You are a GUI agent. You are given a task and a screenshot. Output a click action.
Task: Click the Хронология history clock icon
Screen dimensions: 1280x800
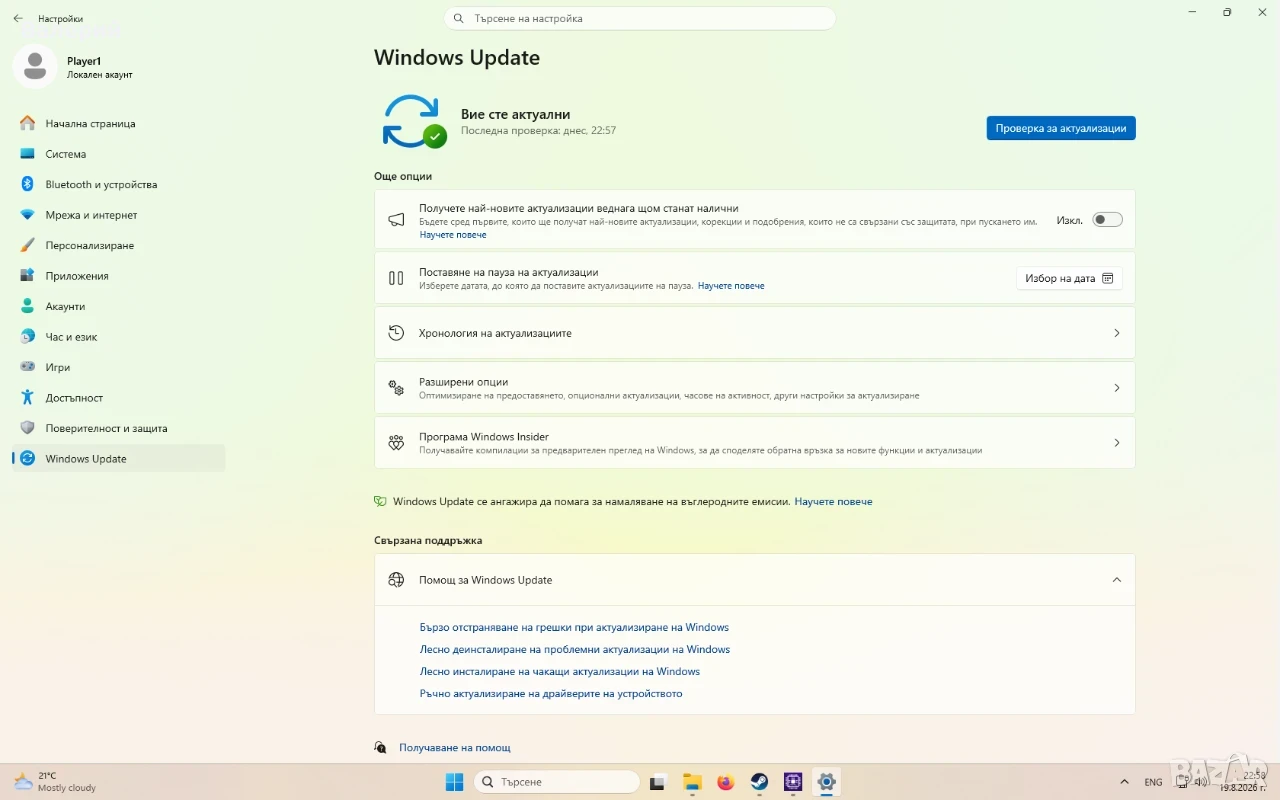(x=396, y=333)
